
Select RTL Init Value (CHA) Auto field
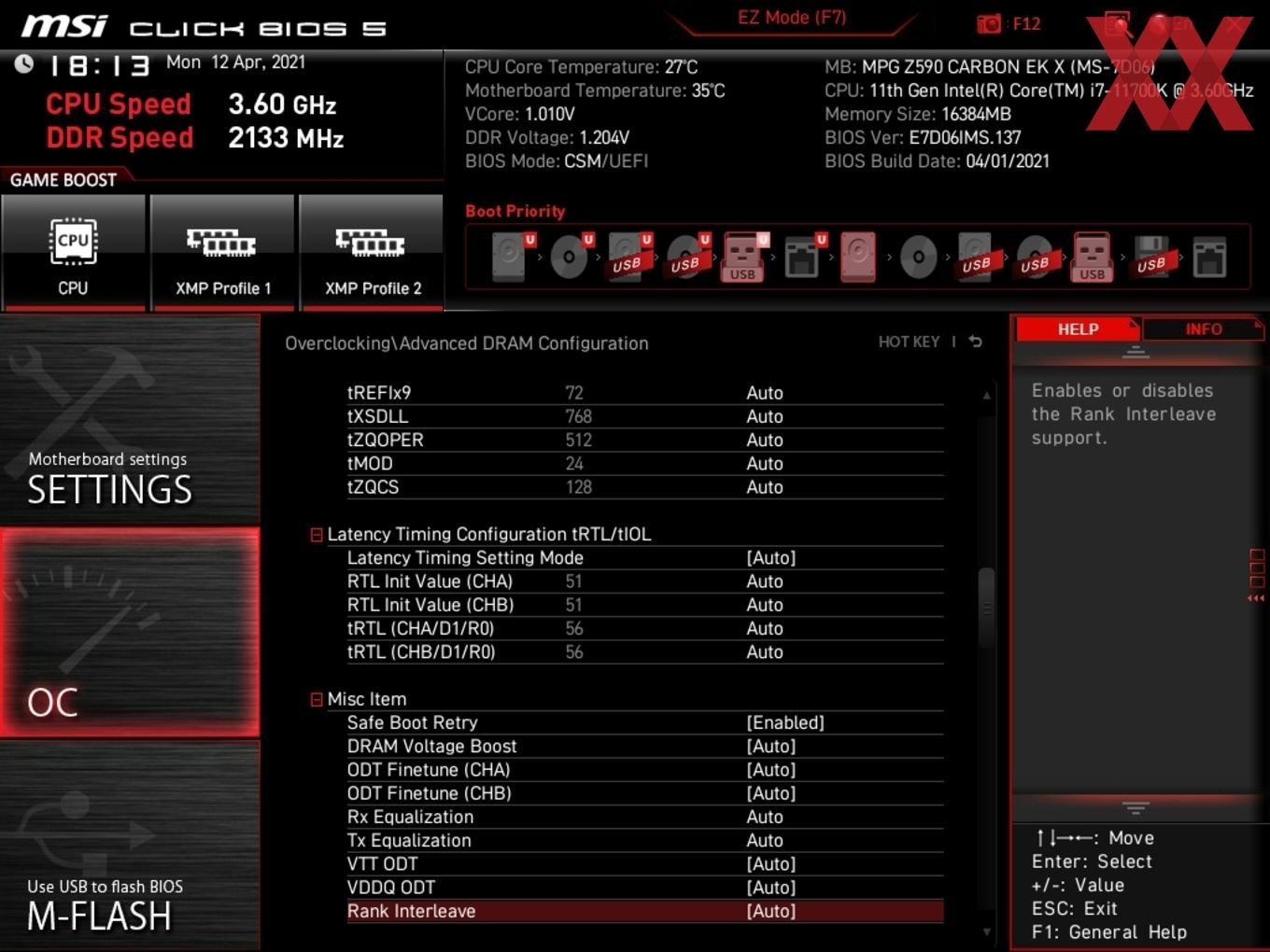coord(765,581)
